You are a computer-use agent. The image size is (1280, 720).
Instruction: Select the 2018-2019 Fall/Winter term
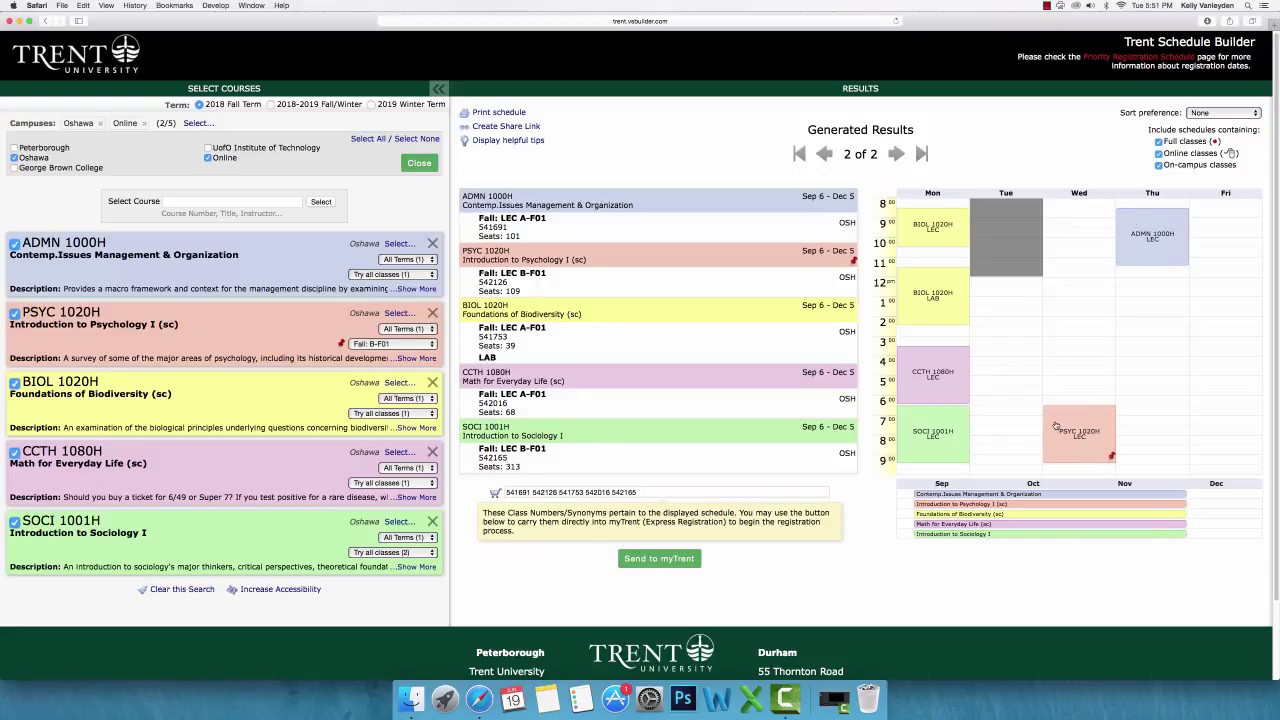pyautogui.click(x=271, y=105)
